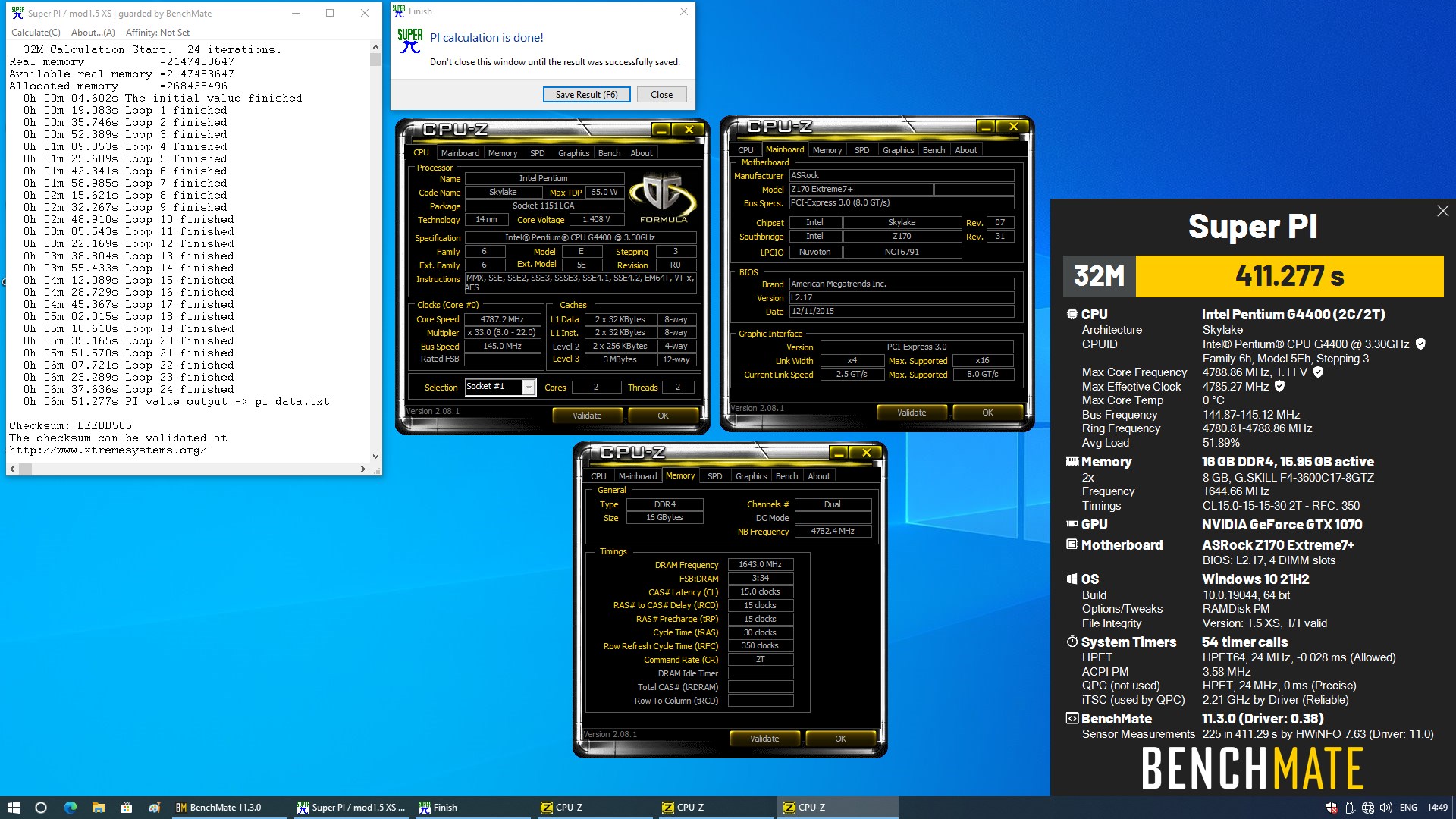
Task: Click scroll down arrow in Super PI log
Action: pyautogui.click(x=375, y=457)
